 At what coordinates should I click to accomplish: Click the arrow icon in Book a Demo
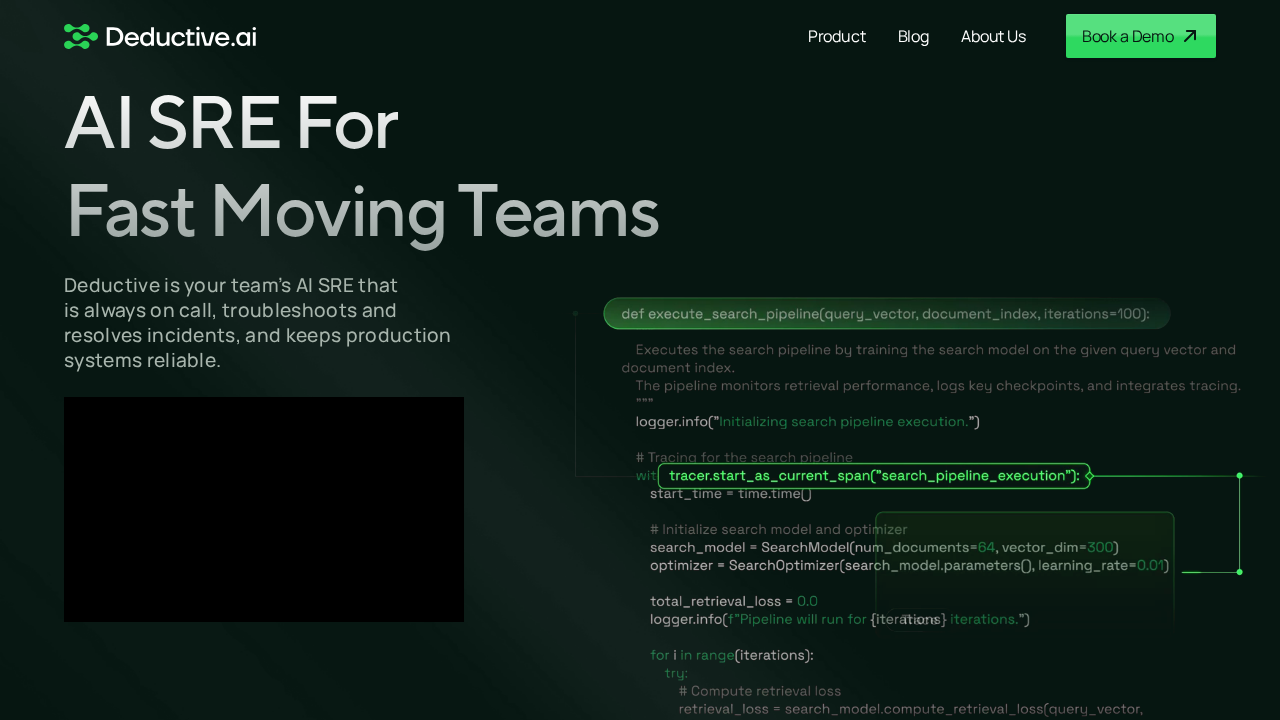coord(1190,36)
